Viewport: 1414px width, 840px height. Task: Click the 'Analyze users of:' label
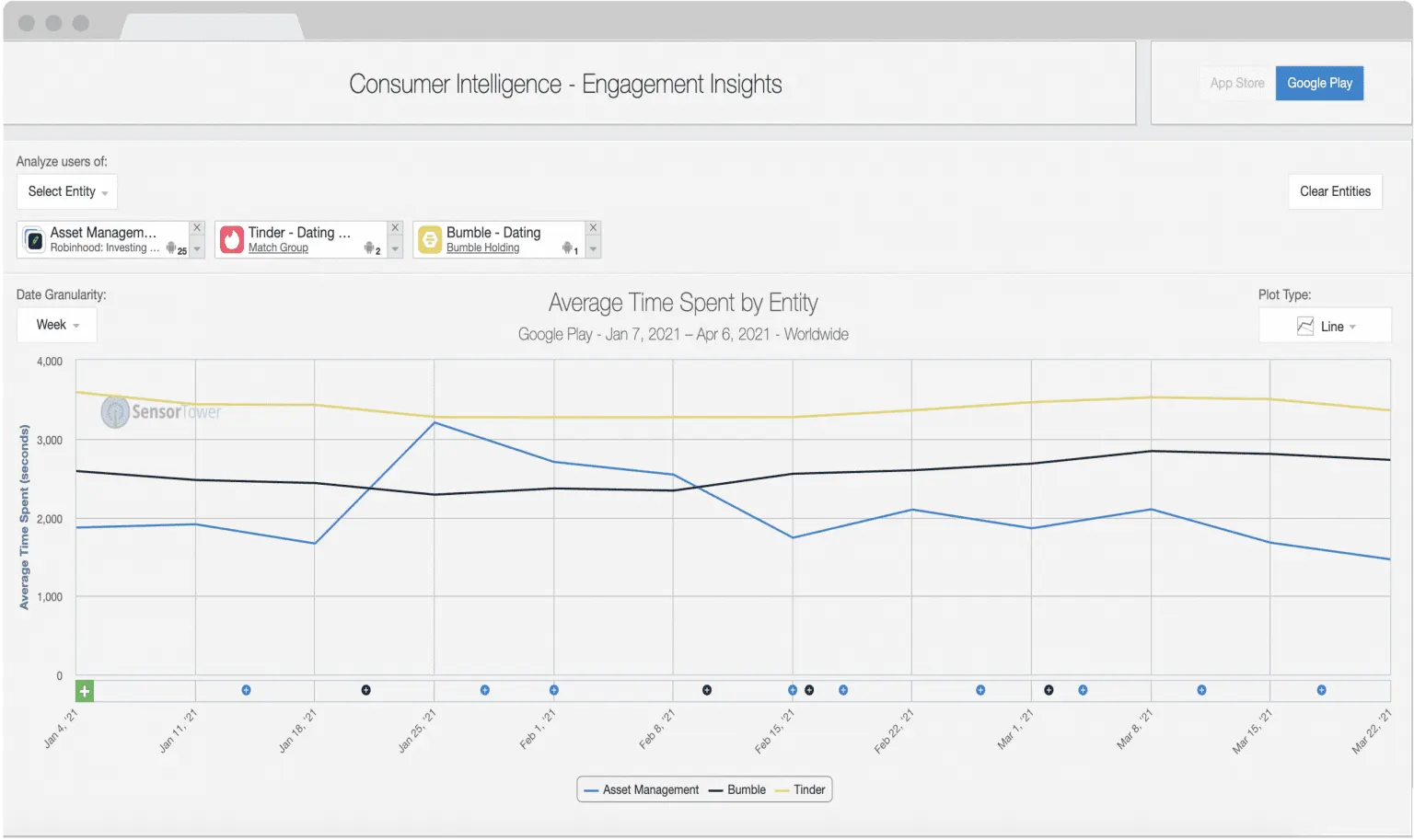coord(62,161)
